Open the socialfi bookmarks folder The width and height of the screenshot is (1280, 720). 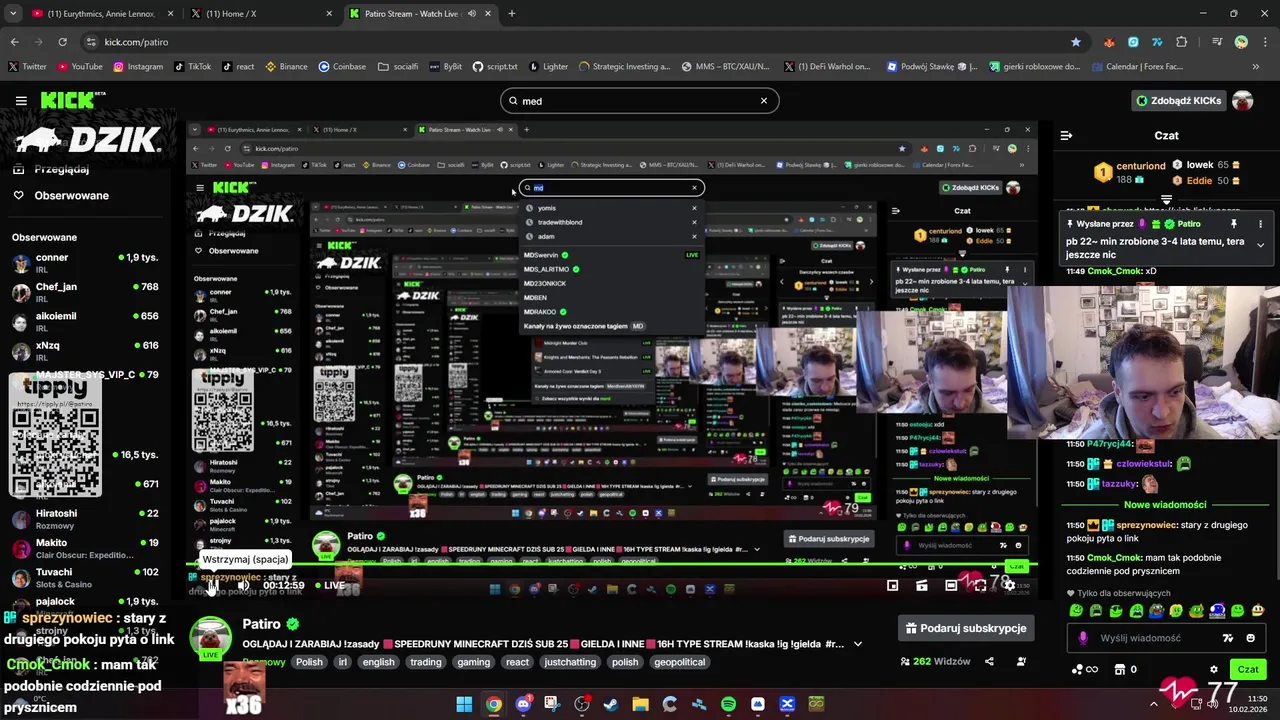coord(398,67)
